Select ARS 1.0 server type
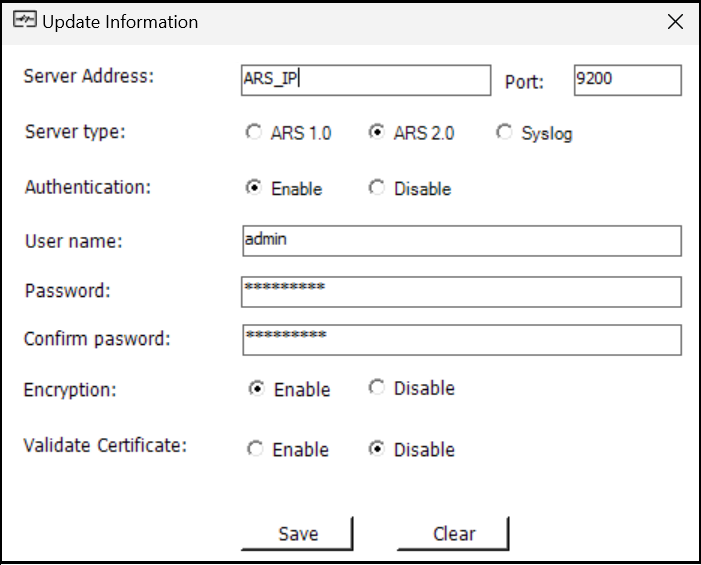Image resolution: width=701 pixels, height=565 pixels. (254, 133)
